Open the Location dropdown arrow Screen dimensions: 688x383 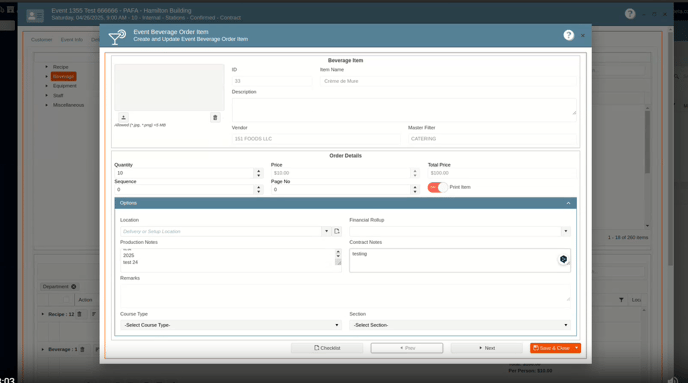326,231
